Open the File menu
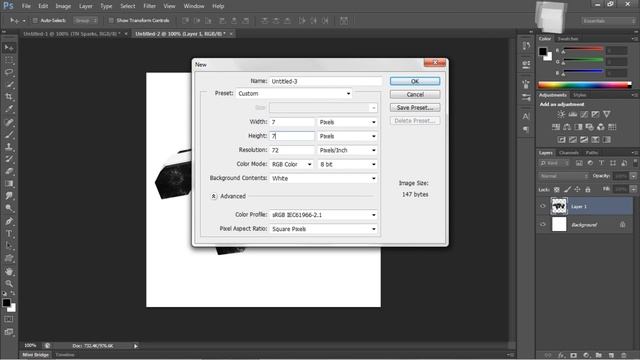 (26, 6)
